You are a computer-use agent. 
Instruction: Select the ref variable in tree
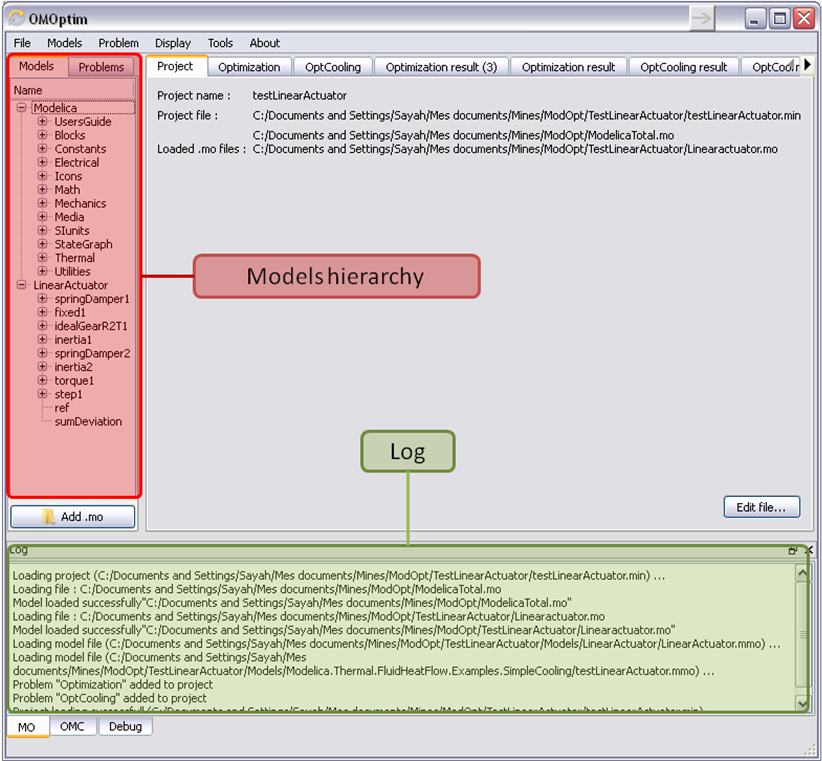coord(62,408)
